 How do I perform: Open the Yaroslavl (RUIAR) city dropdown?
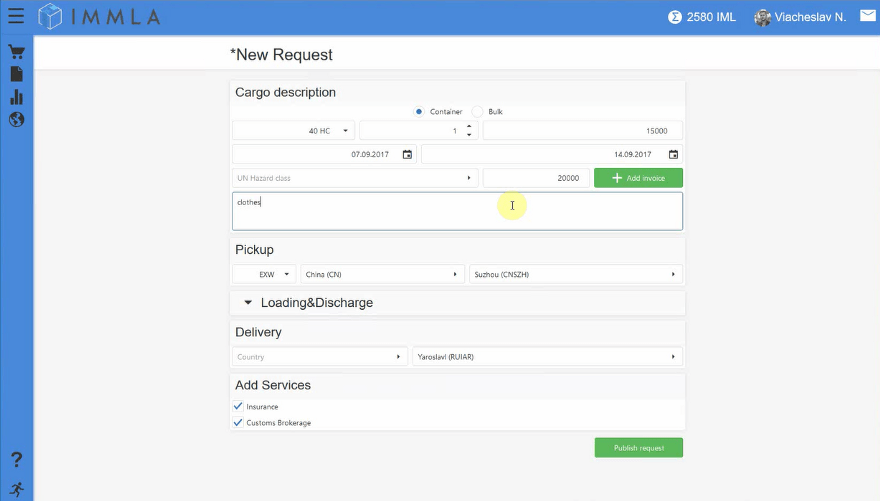pyautogui.click(x=548, y=357)
